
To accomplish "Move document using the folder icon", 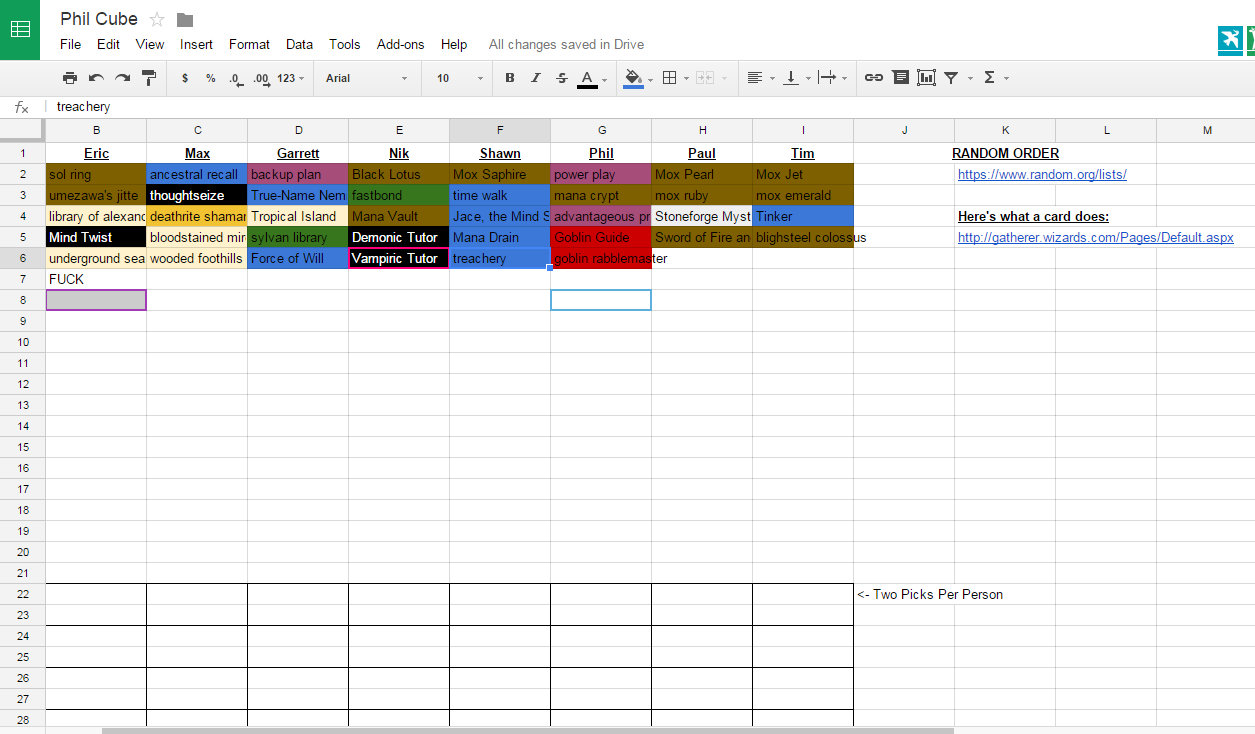I will [x=185, y=20].
